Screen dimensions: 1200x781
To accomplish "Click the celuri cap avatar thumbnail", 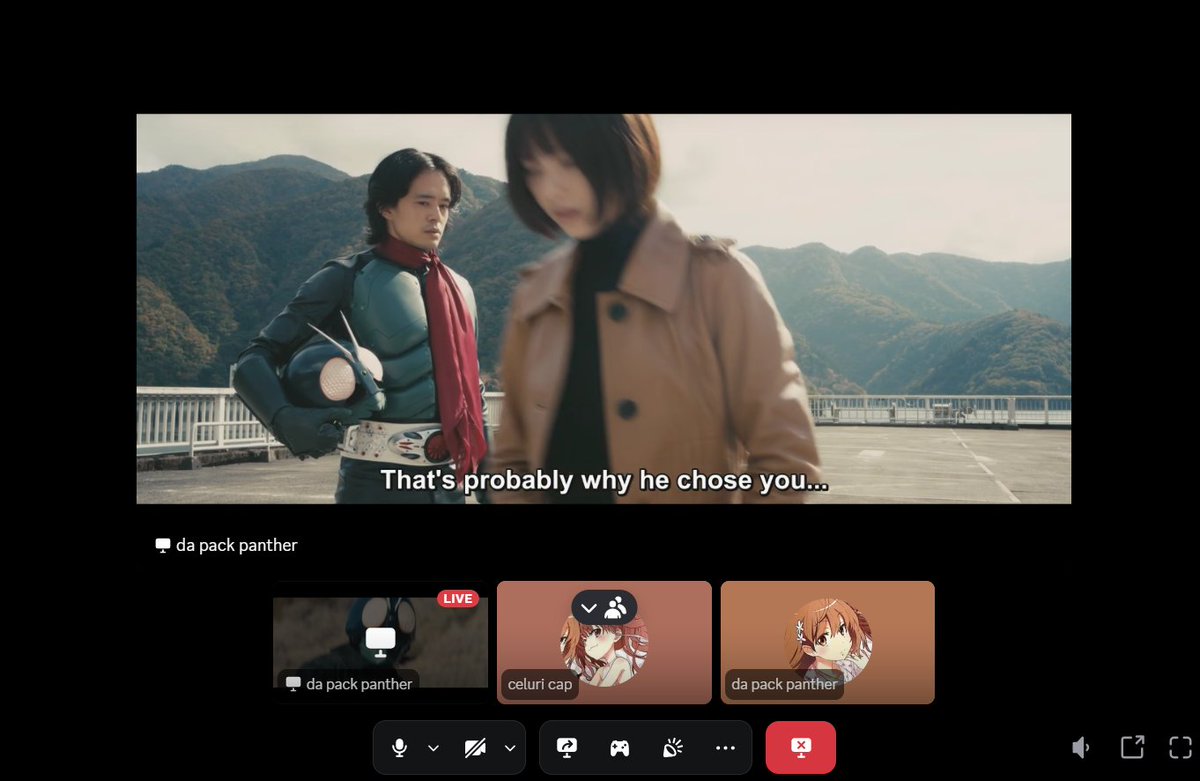I will coord(604,650).
